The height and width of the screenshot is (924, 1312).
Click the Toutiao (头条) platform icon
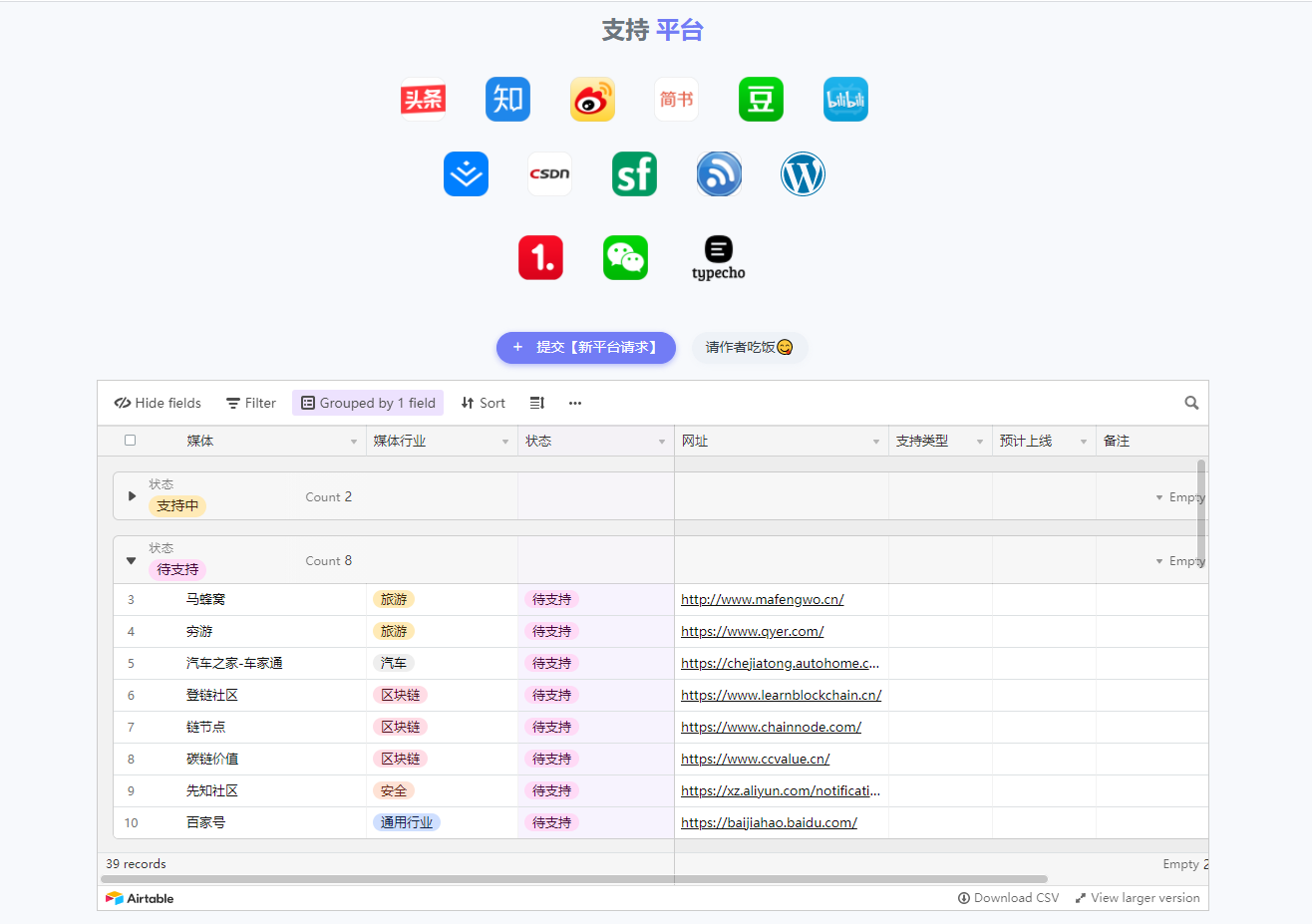click(x=423, y=100)
